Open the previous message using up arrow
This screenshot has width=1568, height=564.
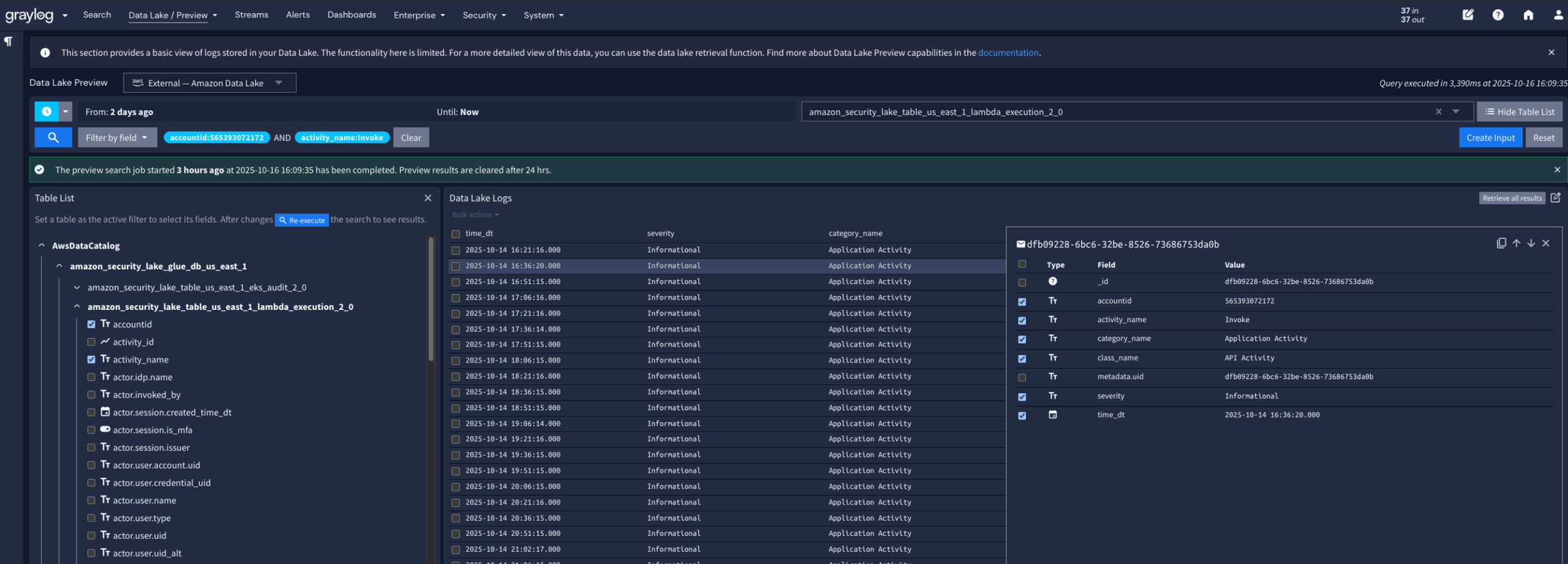pos(1517,243)
